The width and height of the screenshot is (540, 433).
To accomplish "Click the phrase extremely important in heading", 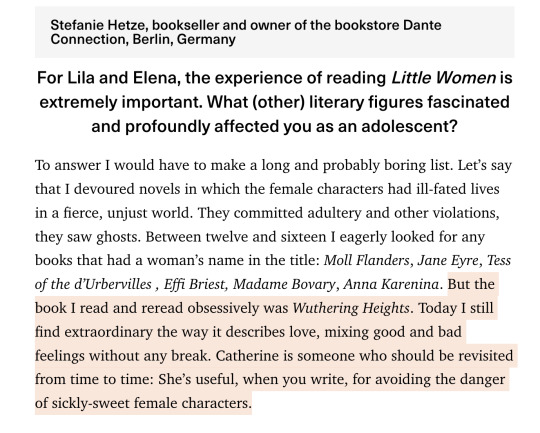I will point(121,103).
